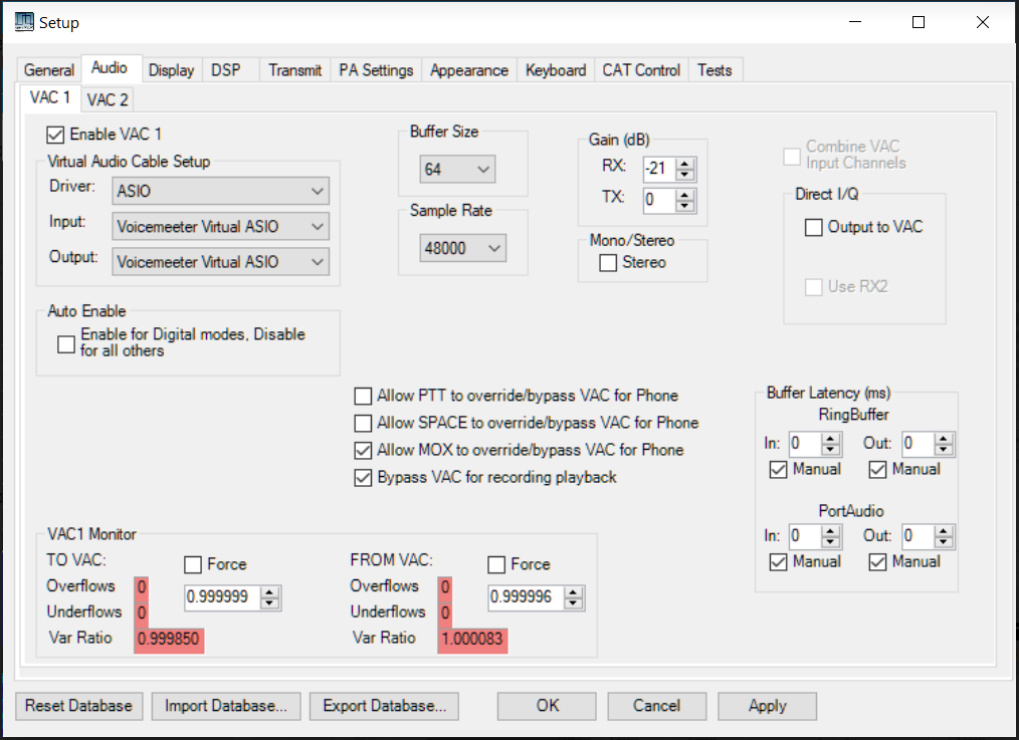Screen dimensions: 1019x740
Task: Click the Setup window title bar icon
Action: point(24,22)
